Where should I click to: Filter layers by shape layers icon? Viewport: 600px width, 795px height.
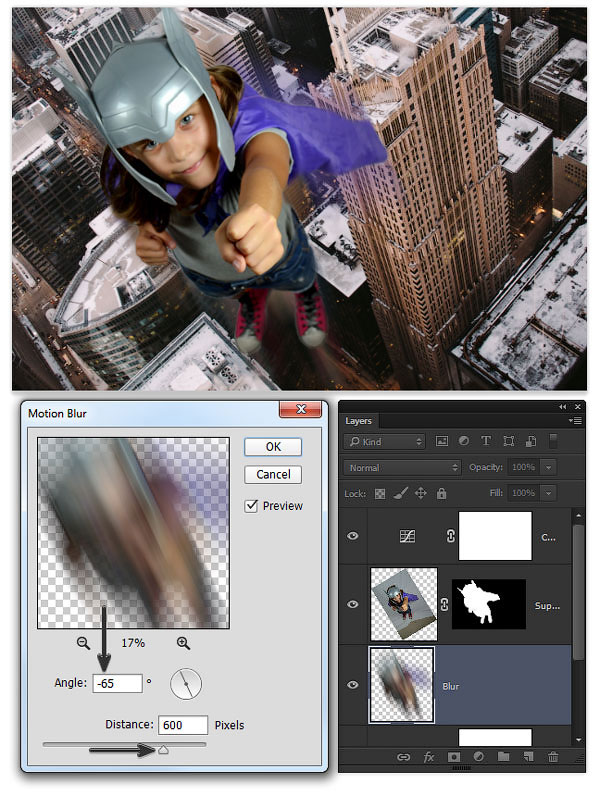pos(508,441)
